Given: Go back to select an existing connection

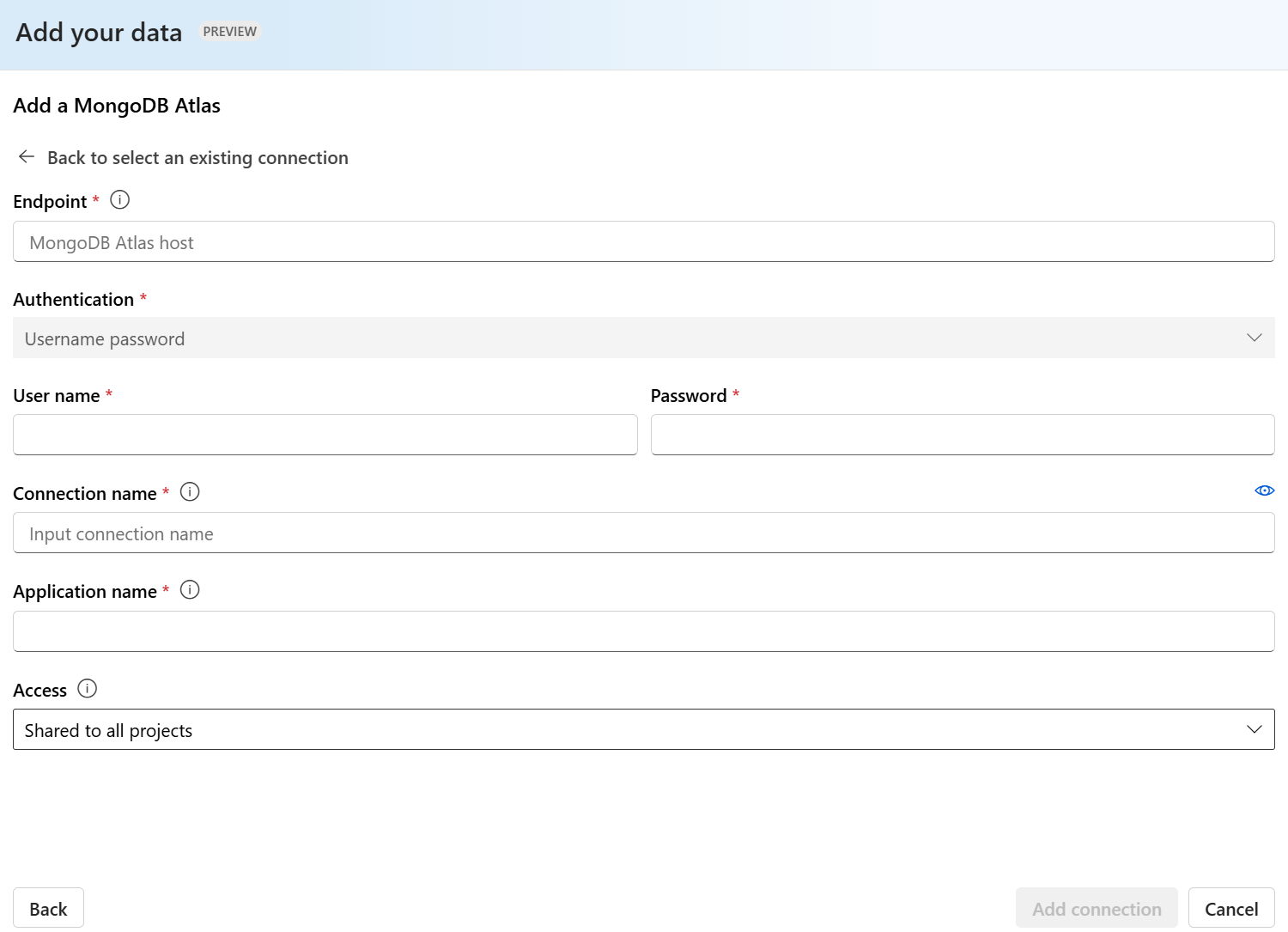Looking at the screenshot, I should click(x=197, y=158).
